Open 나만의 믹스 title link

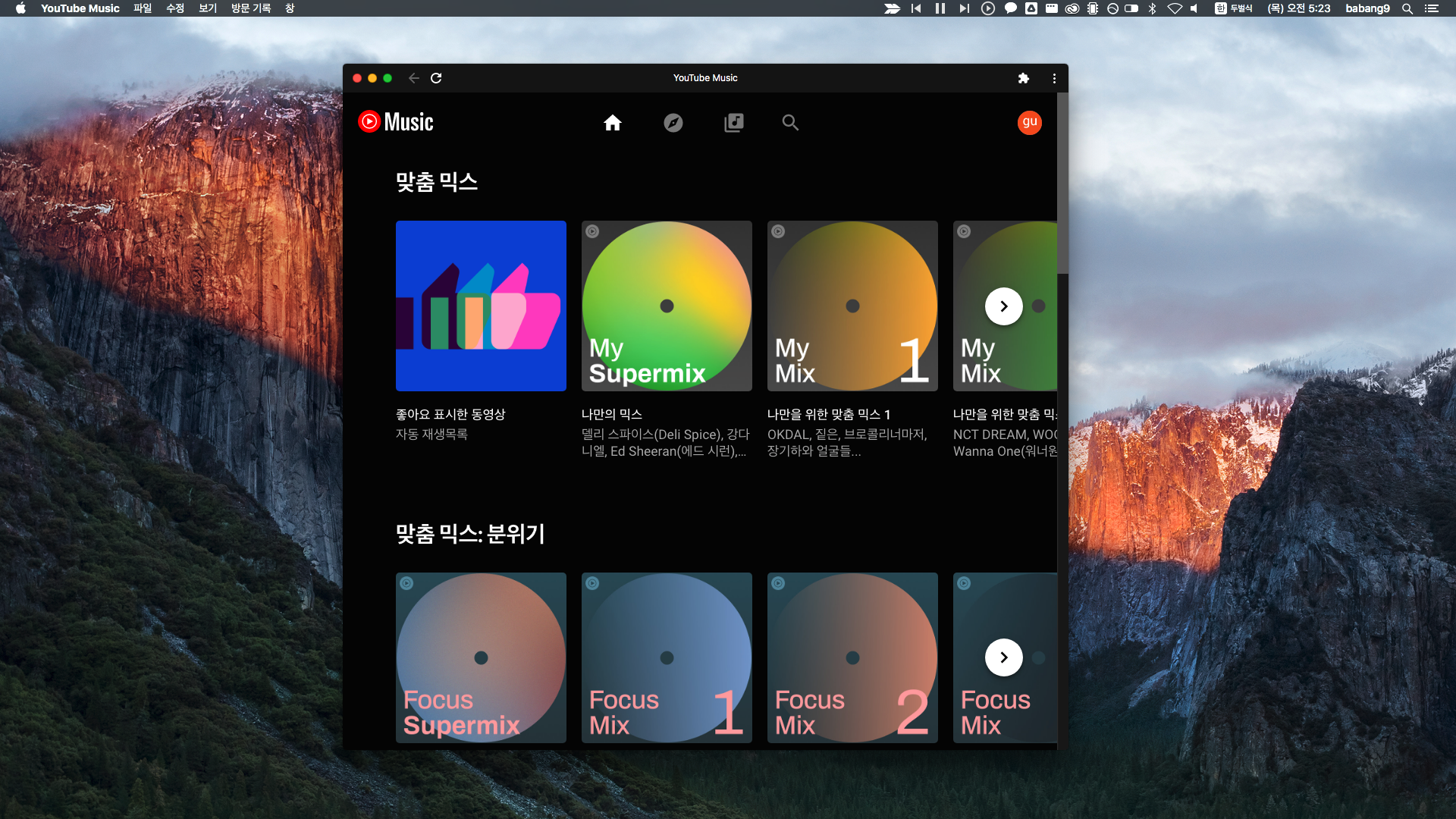tap(611, 414)
